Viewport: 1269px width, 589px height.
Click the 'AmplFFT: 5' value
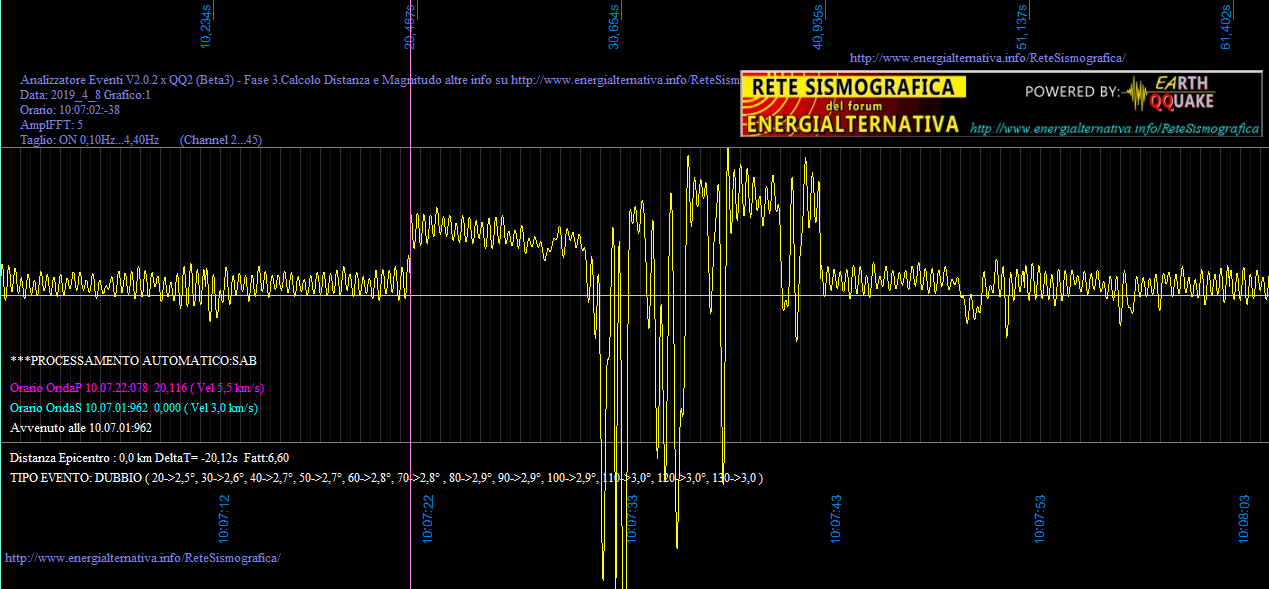pyautogui.click(x=52, y=125)
